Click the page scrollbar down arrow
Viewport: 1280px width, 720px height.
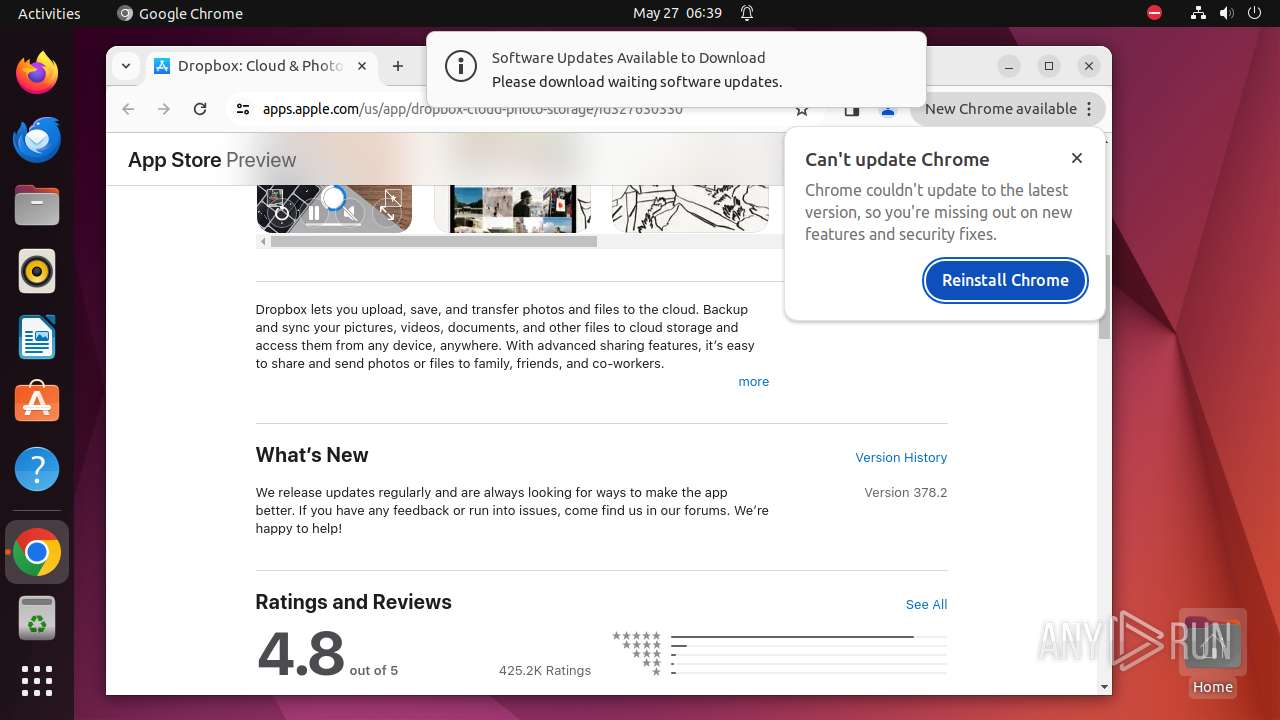click(x=1104, y=687)
